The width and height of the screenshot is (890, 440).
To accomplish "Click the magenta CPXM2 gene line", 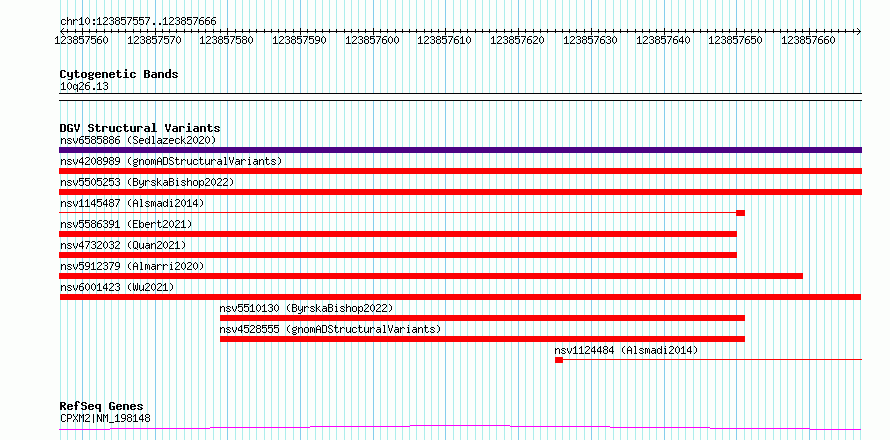I will point(460,427).
